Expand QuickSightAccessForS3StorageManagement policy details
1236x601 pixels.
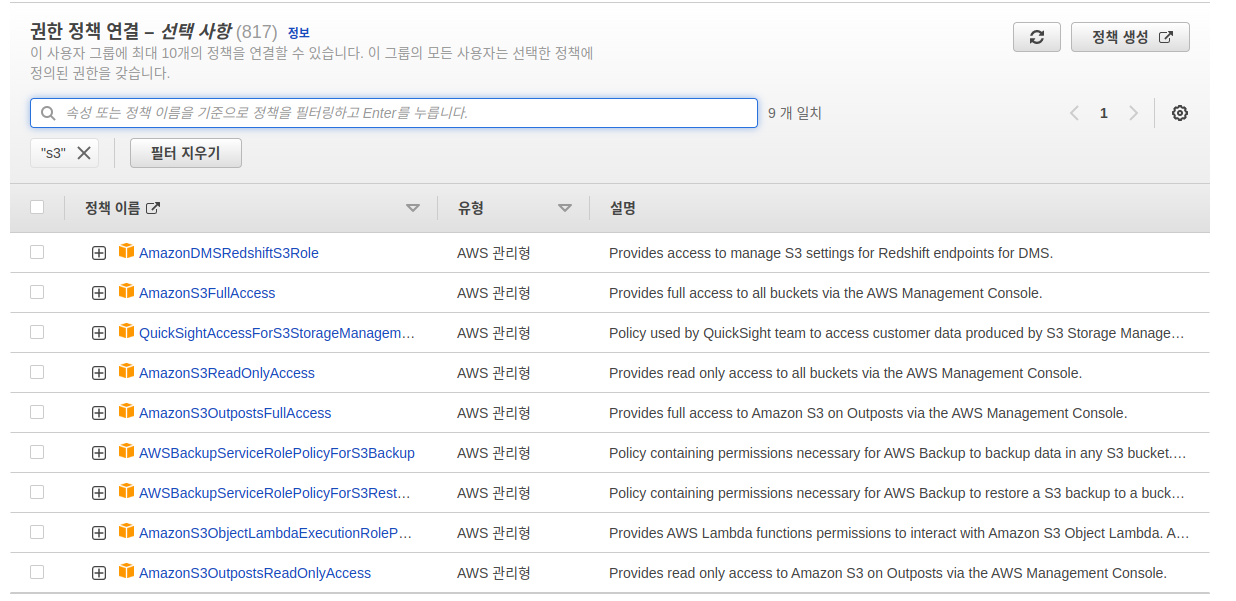(99, 333)
